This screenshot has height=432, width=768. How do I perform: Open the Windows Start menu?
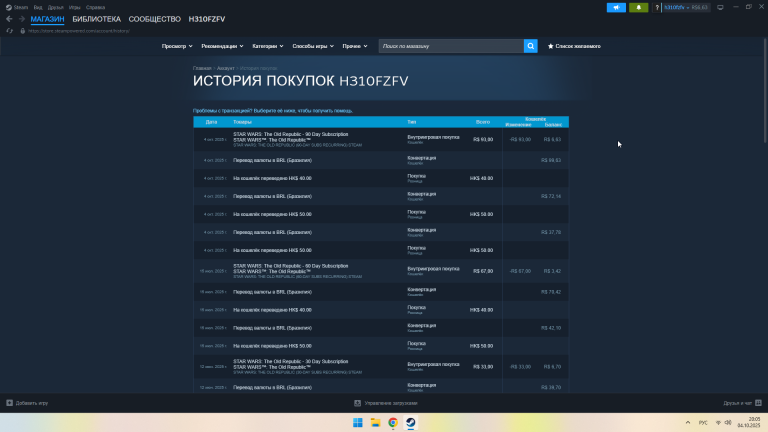pyautogui.click(x=358, y=423)
